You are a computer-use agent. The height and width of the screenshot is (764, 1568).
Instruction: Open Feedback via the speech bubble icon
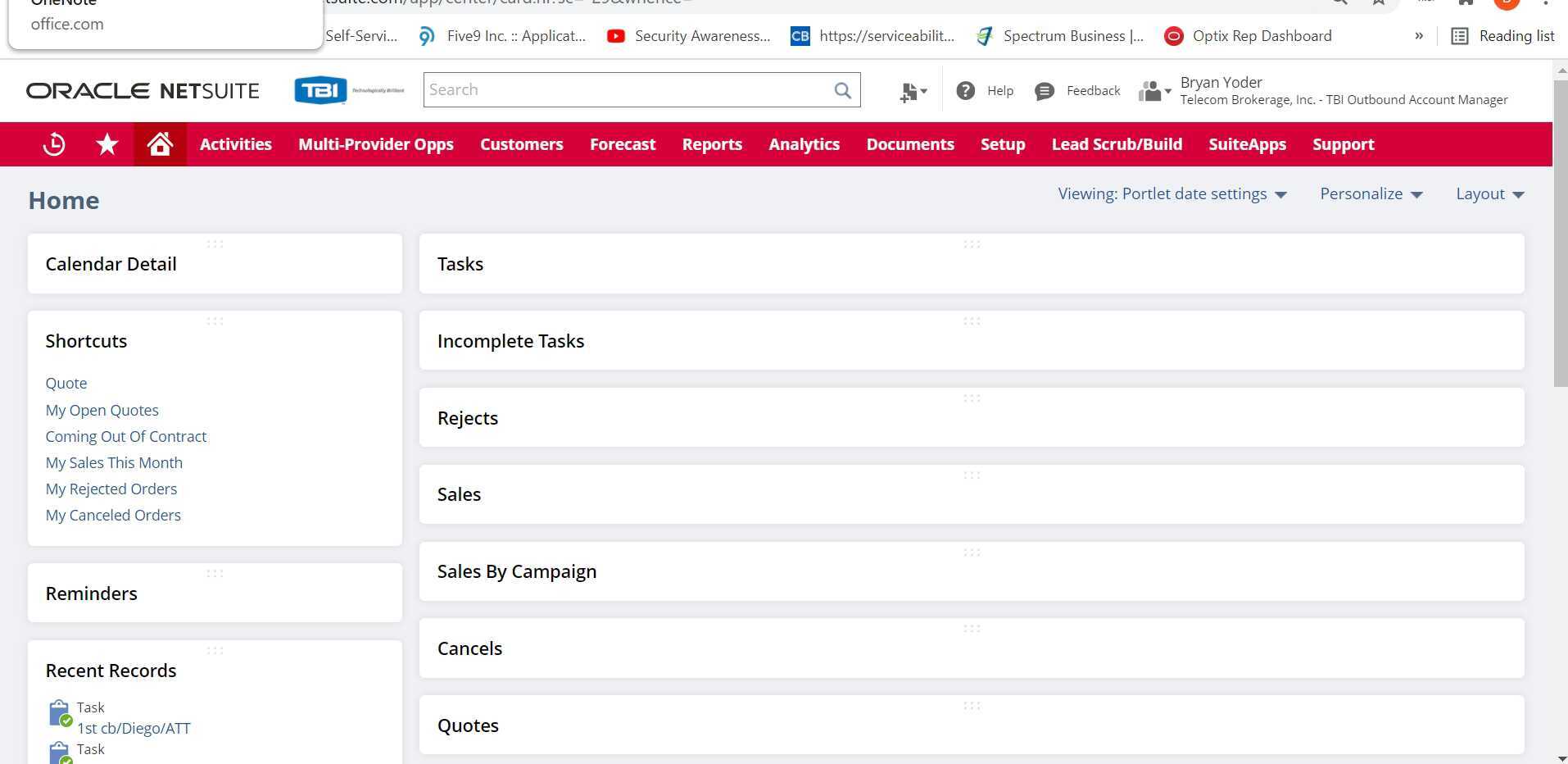1044,90
